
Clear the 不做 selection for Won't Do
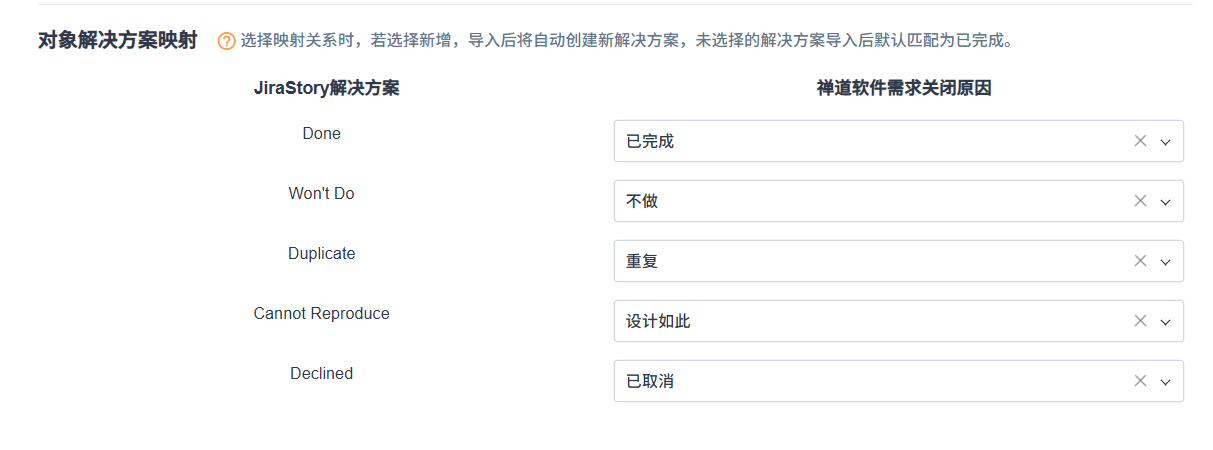point(1140,201)
